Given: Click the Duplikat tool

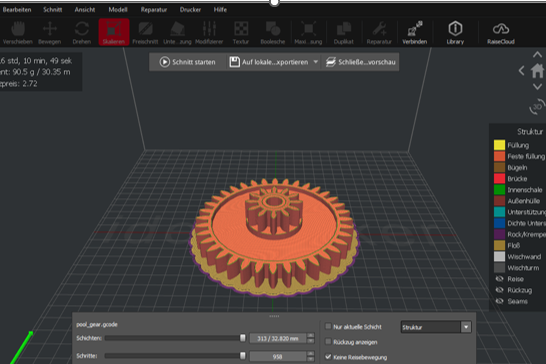Looking at the screenshot, I should point(344,32).
